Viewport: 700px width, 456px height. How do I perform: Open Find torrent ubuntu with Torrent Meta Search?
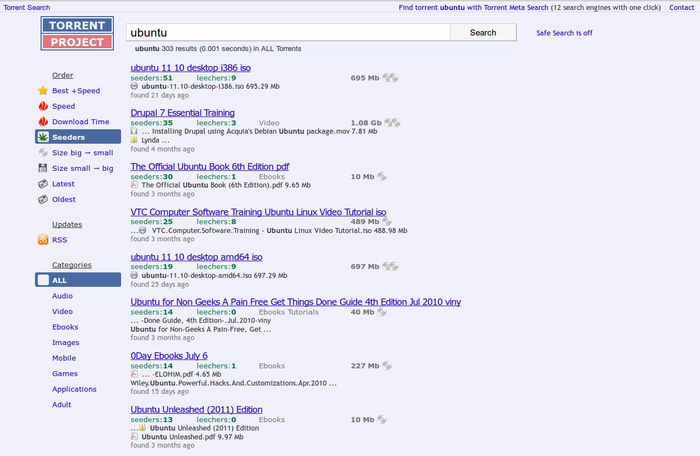(473, 7)
